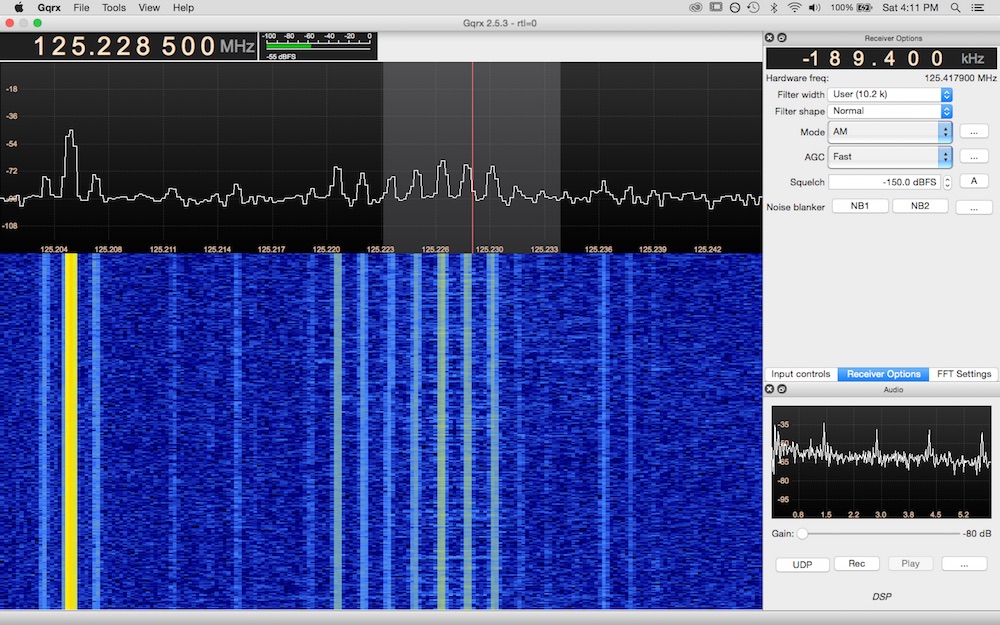The width and height of the screenshot is (1000, 625).
Task: Open the Wi-Fi status menu
Action: tap(794, 8)
